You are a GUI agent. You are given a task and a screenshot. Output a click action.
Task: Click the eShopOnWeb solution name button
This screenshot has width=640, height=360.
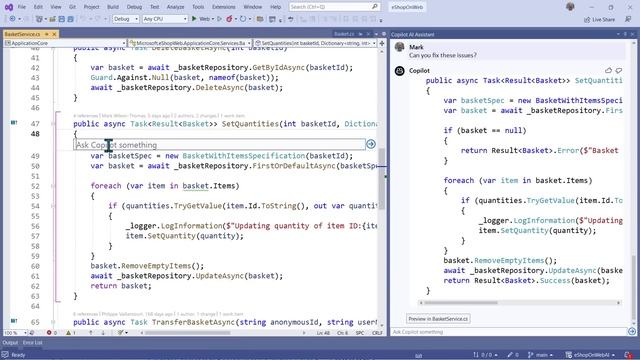pyautogui.click(x=407, y=7)
